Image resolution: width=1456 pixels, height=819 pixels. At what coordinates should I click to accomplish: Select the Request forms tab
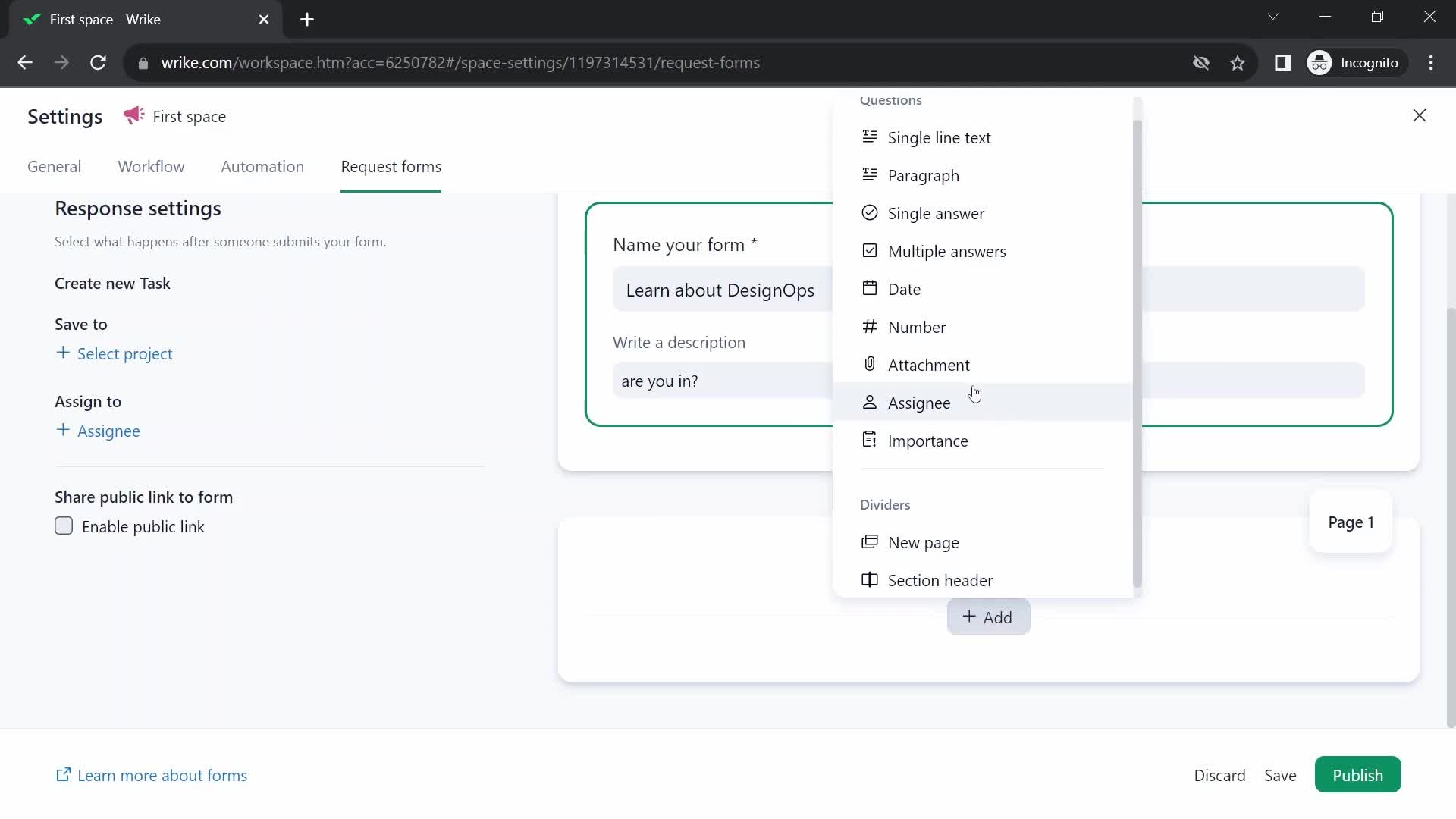391,167
